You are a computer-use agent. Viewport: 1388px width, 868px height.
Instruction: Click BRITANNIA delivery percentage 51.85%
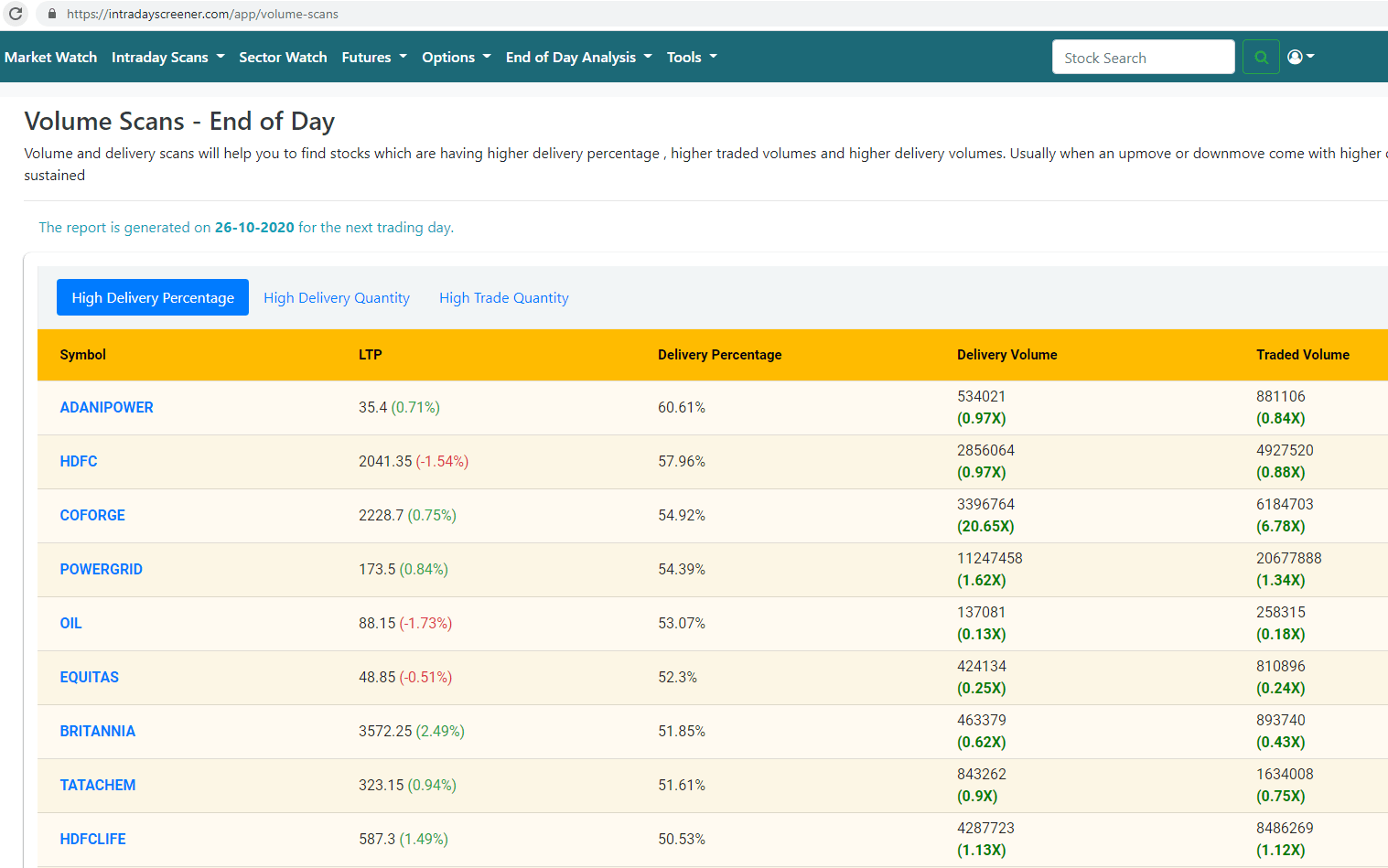[x=682, y=731]
